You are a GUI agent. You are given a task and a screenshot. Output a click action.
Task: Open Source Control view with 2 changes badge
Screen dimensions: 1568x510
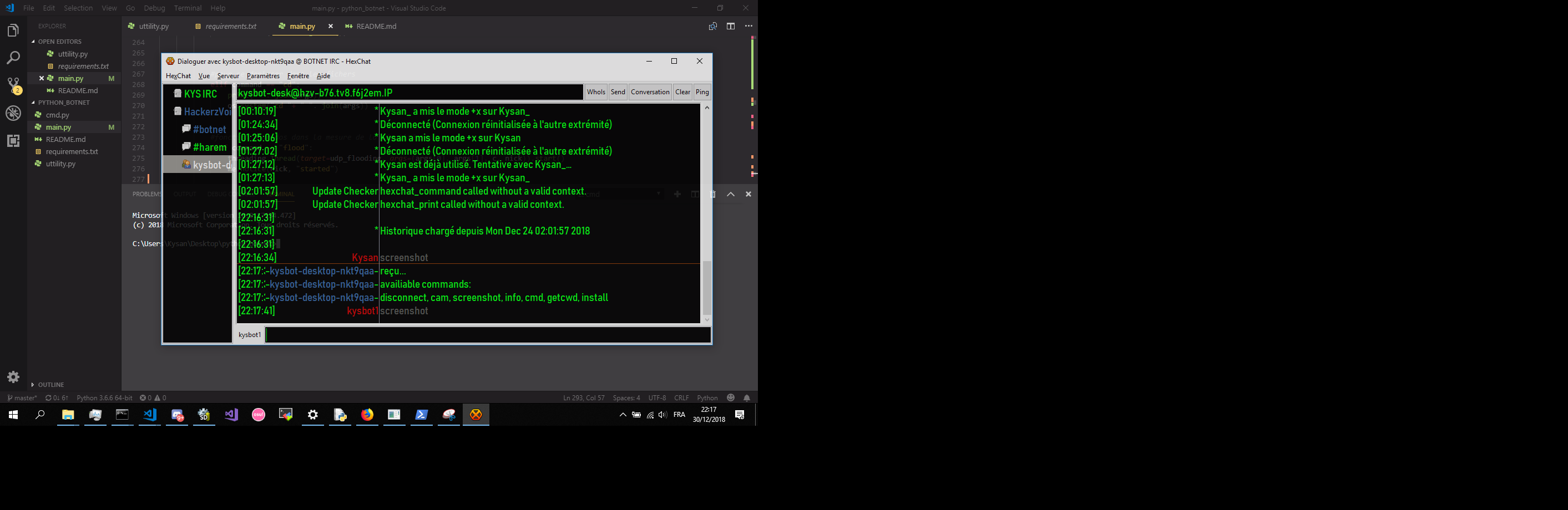click(x=13, y=85)
